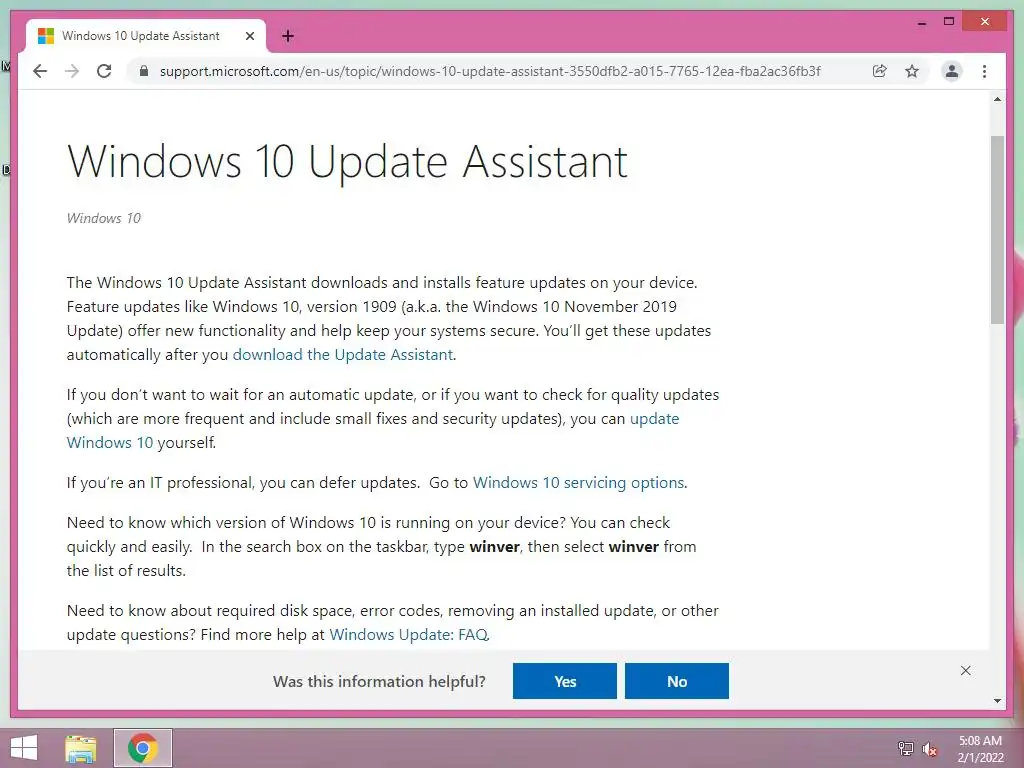
Task: Click the muted volume tray icon
Action: (929, 748)
